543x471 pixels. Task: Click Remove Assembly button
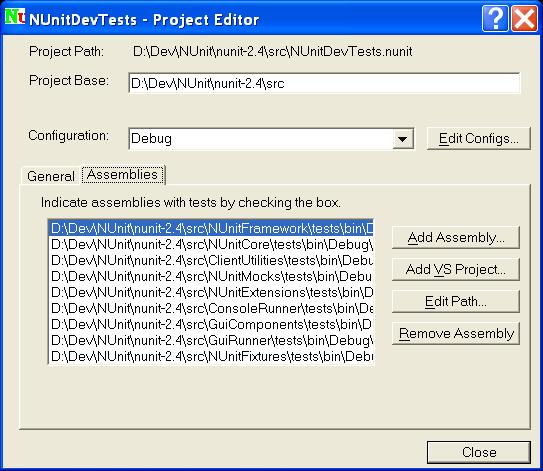point(456,333)
